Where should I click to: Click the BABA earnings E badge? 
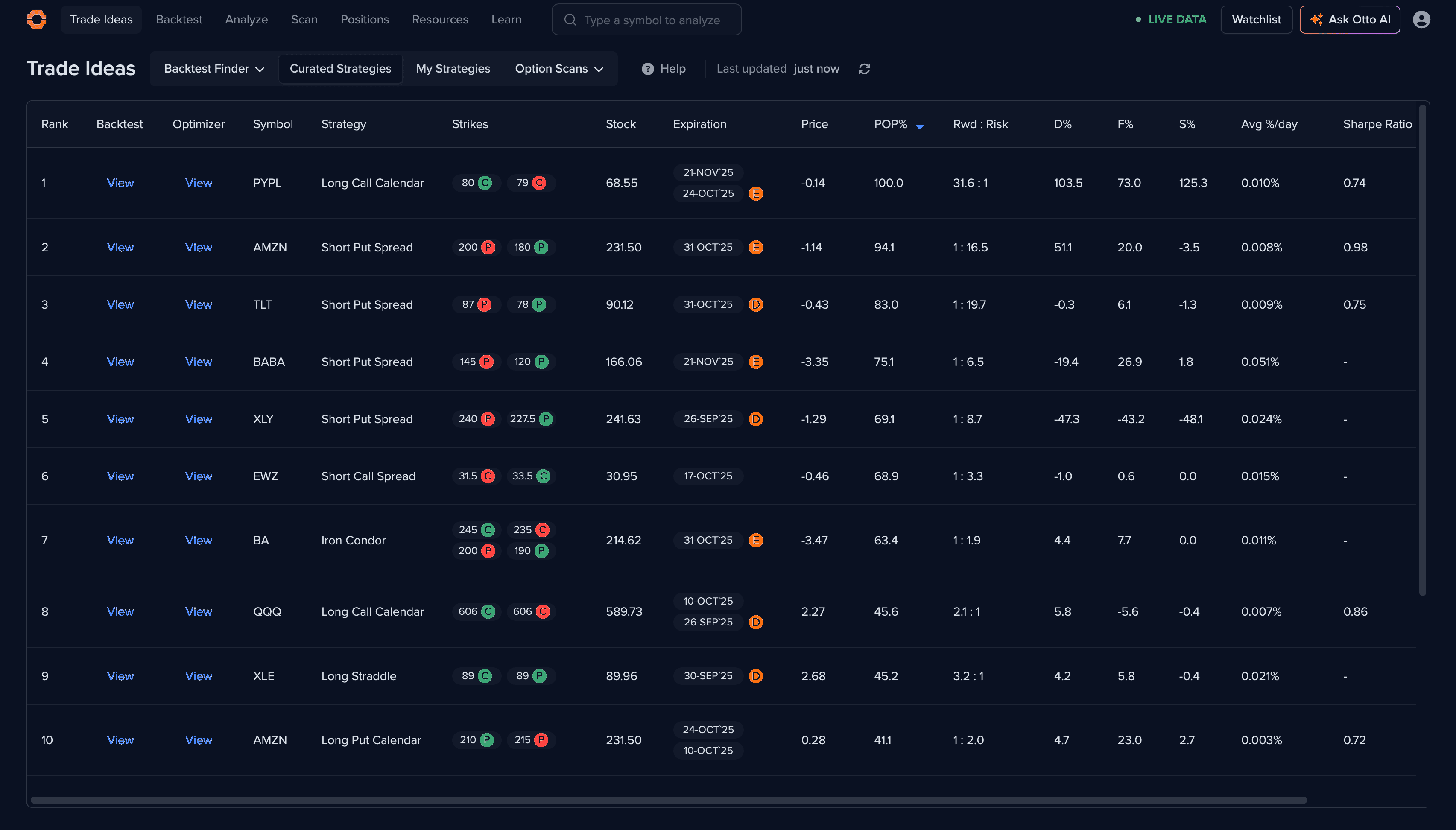(x=756, y=362)
